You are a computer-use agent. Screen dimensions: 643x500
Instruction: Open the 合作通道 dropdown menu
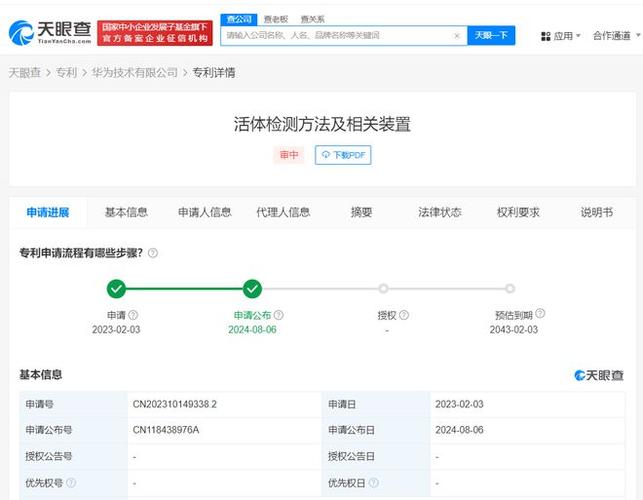click(x=616, y=36)
